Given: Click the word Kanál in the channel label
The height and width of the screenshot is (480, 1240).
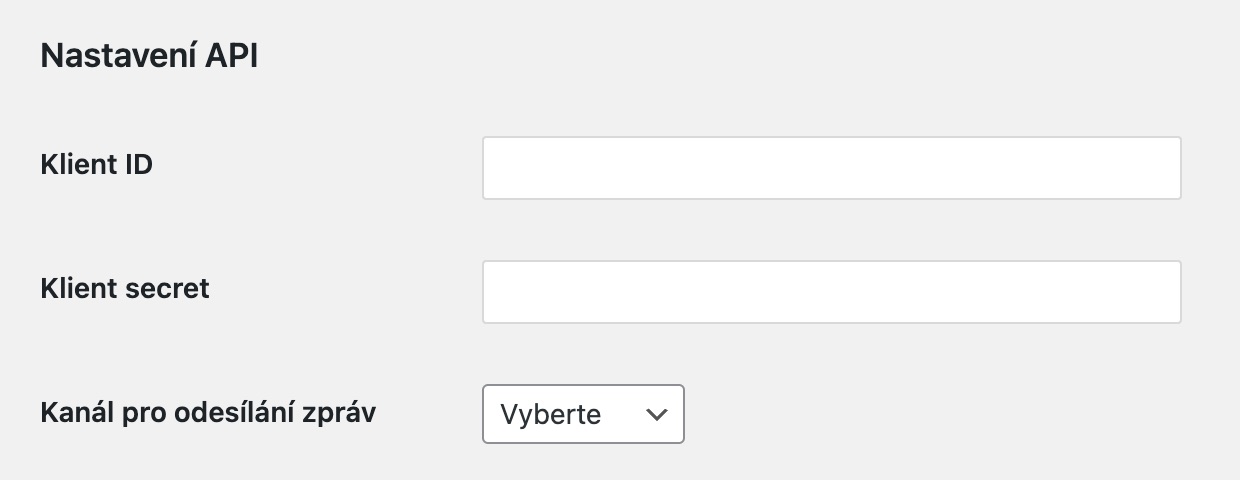Looking at the screenshot, I should pyautogui.click(x=77, y=412).
